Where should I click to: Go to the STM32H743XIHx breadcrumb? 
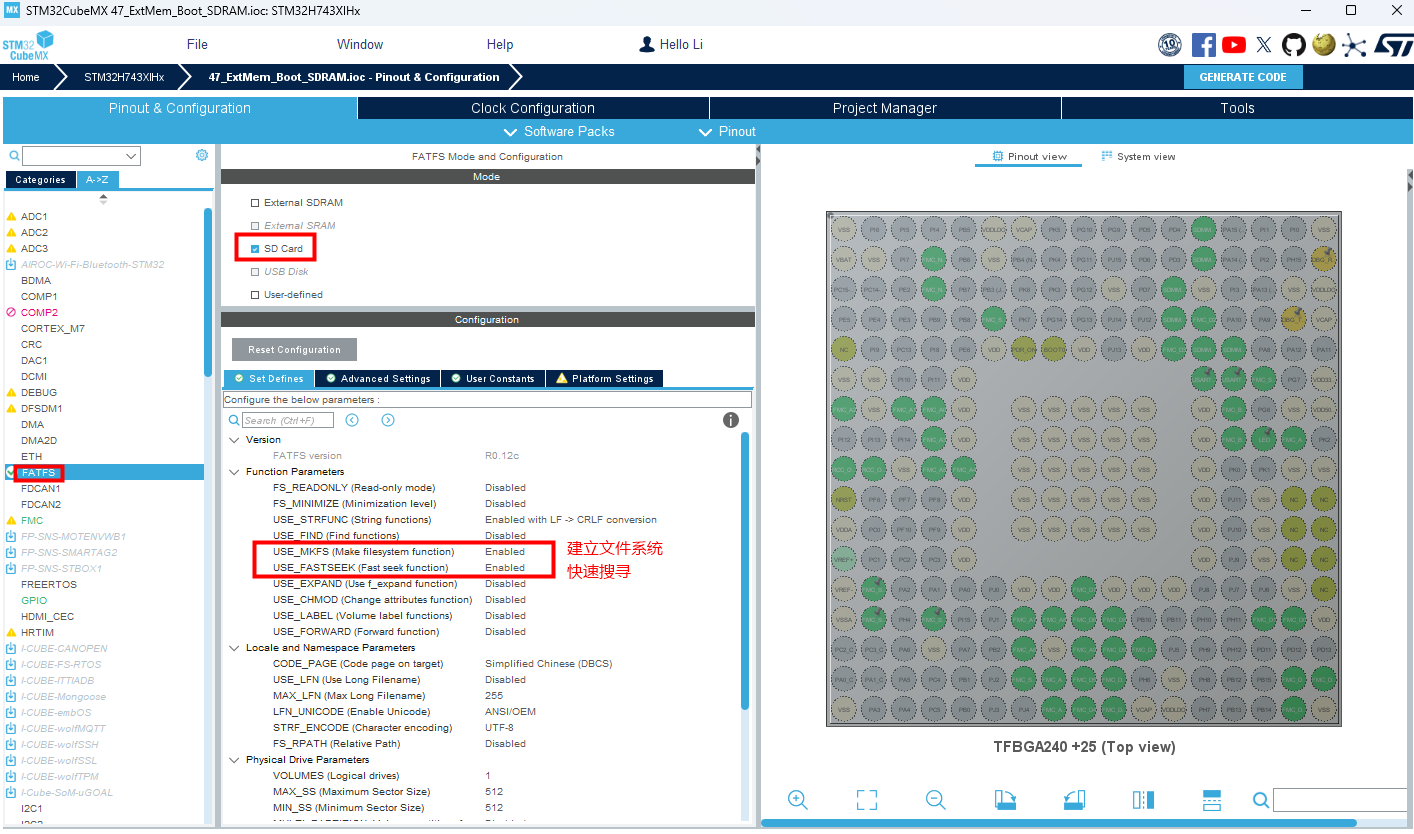click(x=124, y=77)
